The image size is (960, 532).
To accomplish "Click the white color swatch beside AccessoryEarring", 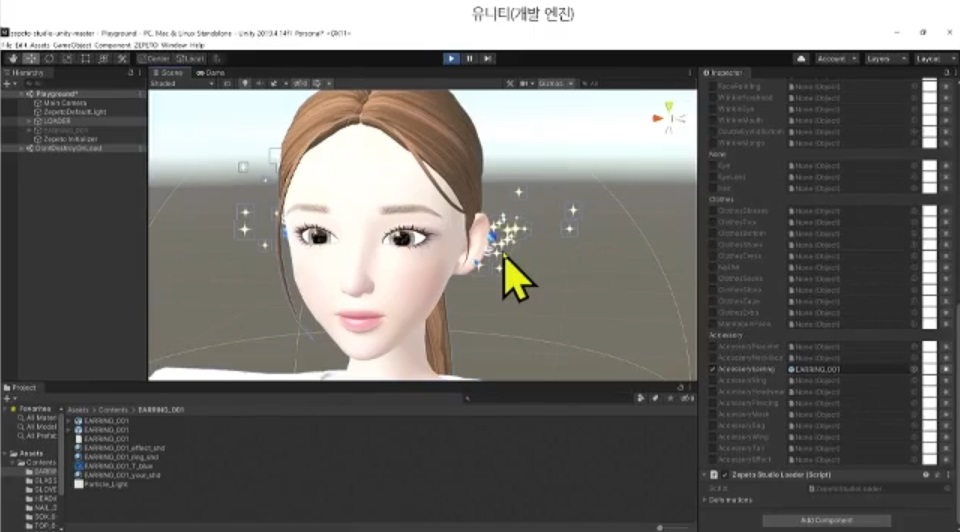I will (x=929, y=369).
